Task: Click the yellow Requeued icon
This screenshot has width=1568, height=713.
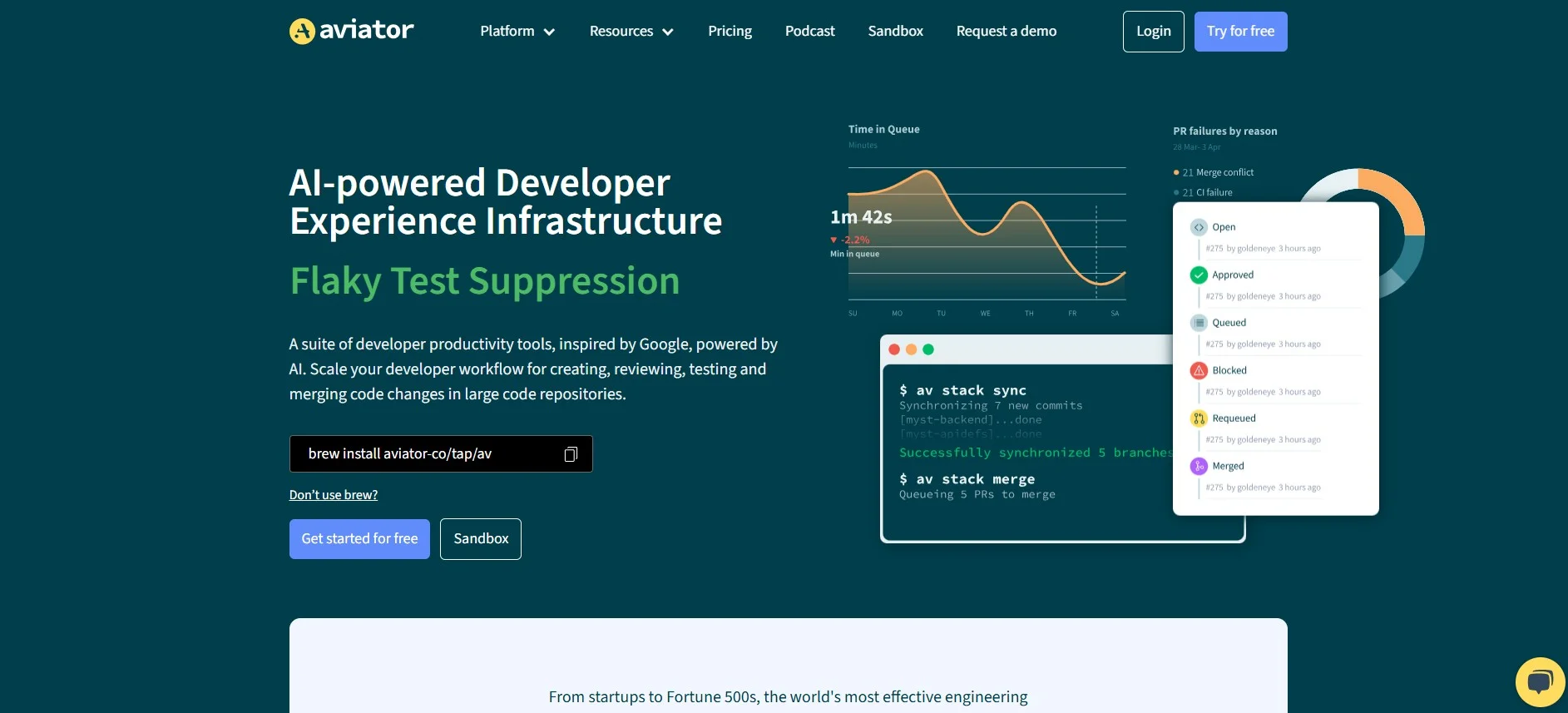Action: pyautogui.click(x=1199, y=418)
